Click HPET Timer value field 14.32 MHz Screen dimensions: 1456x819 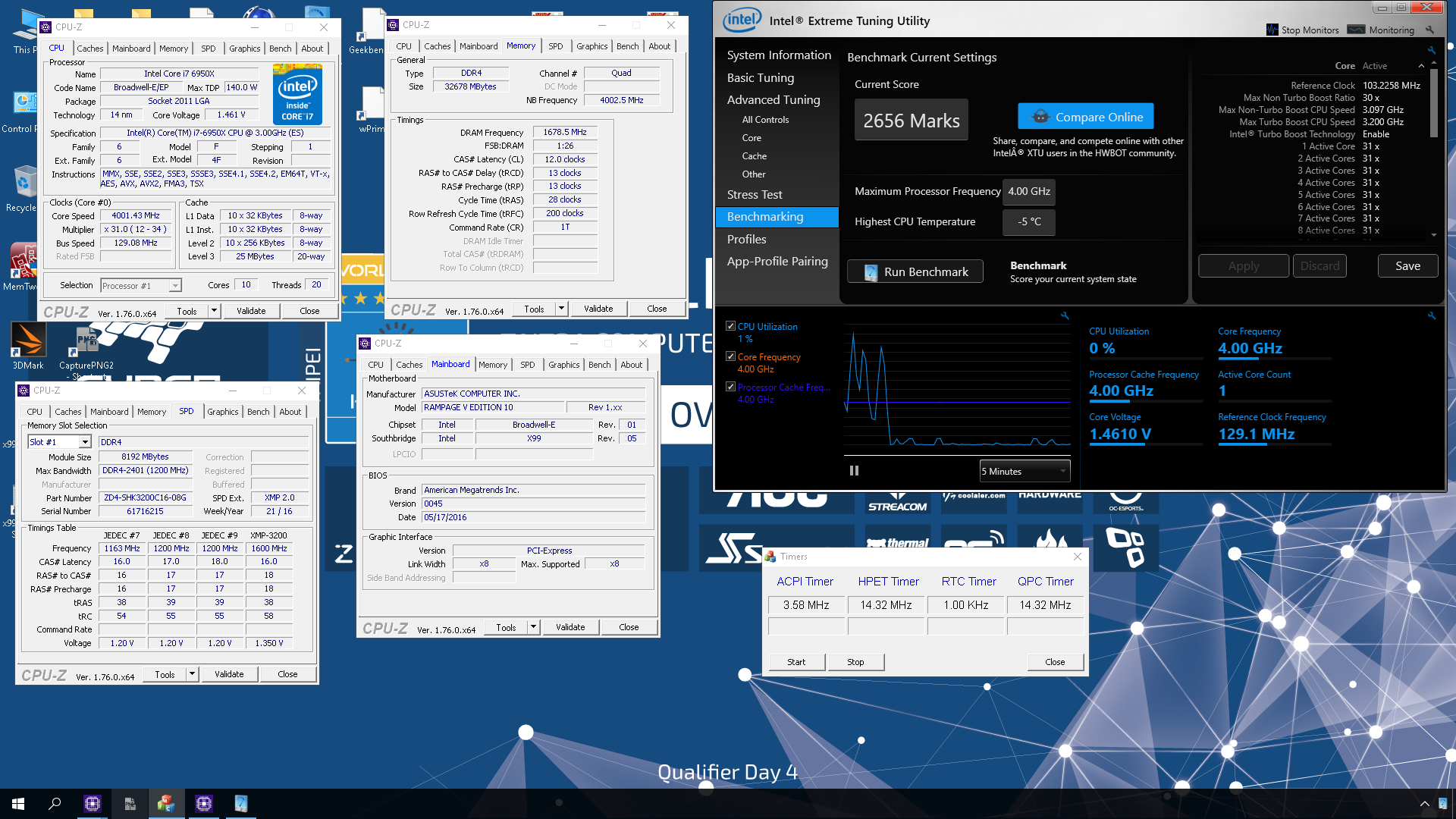[x=886, y=605]
